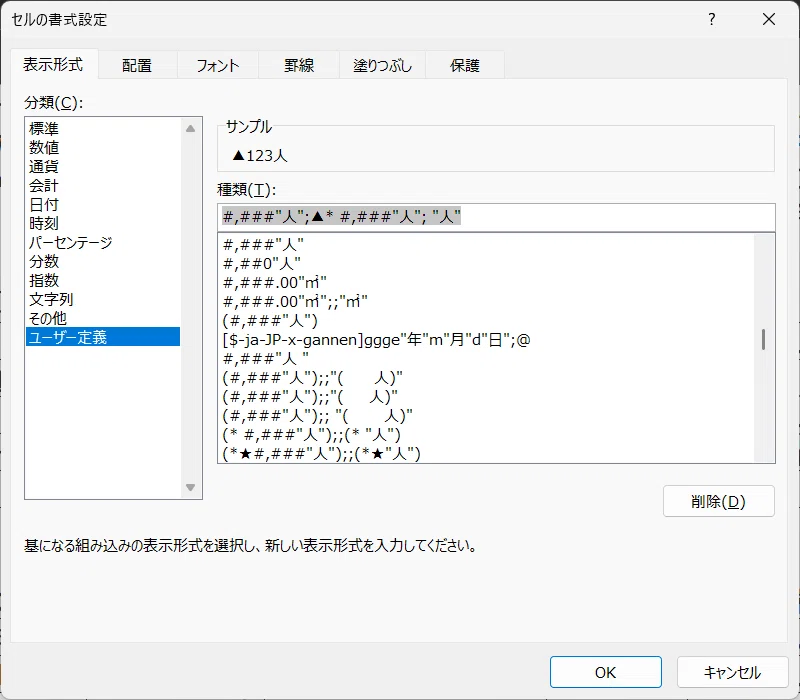Image resolution: width=800 pixels, height=700 pixels.
Task: Select 標準 in the category list
Action: pos(103,128)
